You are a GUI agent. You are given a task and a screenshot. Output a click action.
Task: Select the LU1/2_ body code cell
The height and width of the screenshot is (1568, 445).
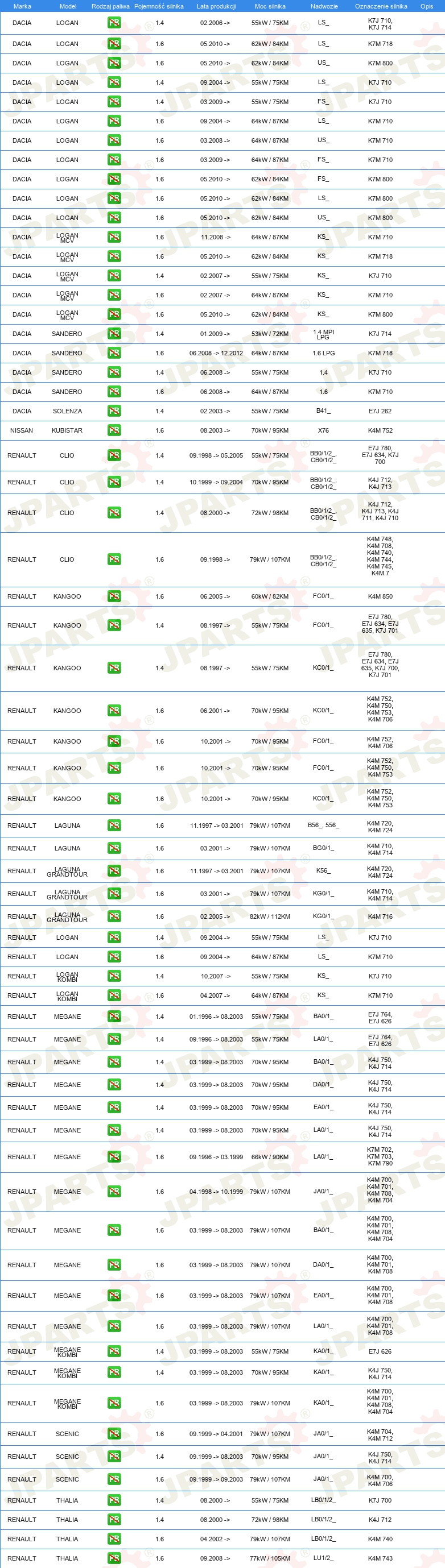tap(323, 1558)
